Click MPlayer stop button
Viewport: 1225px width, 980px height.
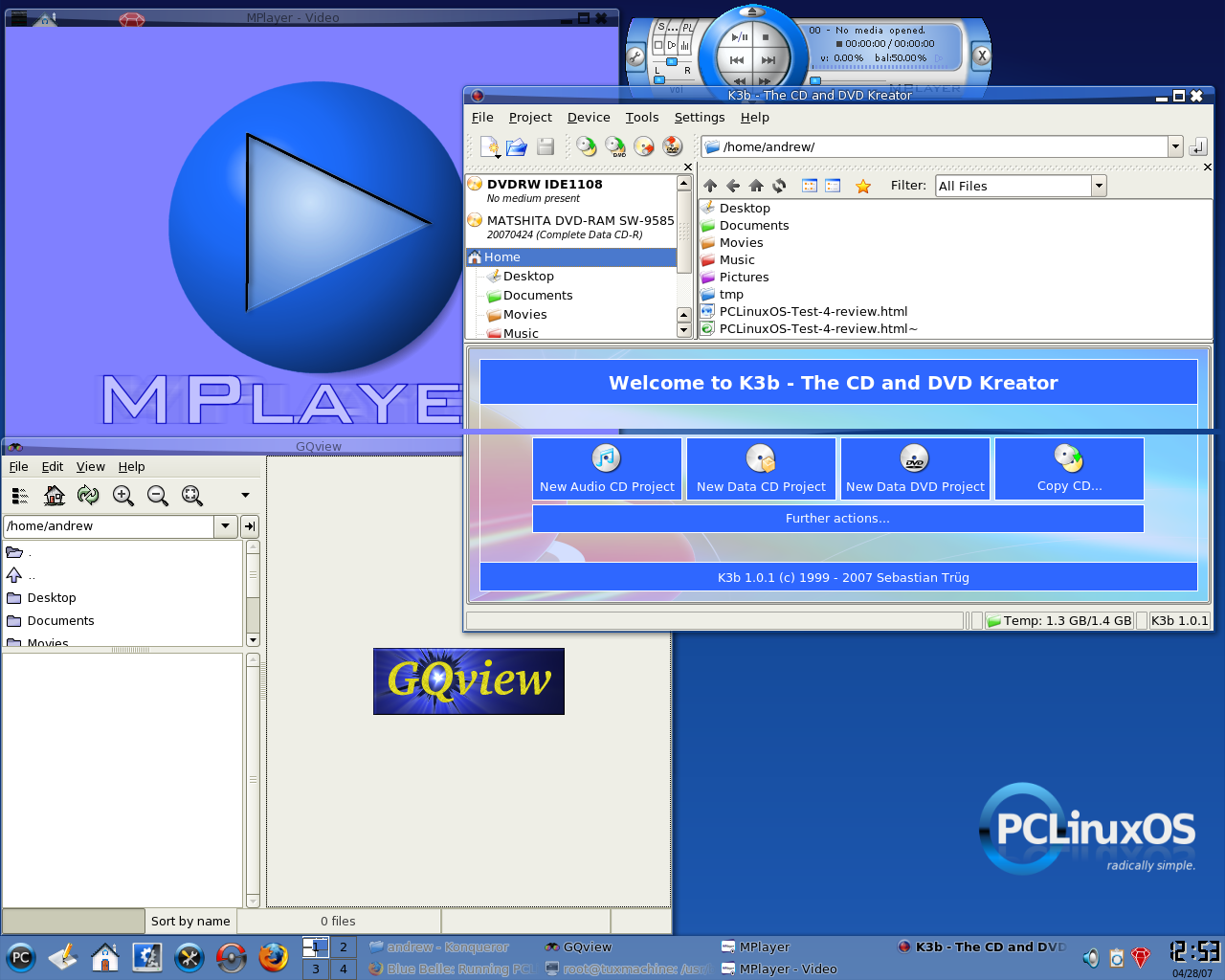click(765, 37)
